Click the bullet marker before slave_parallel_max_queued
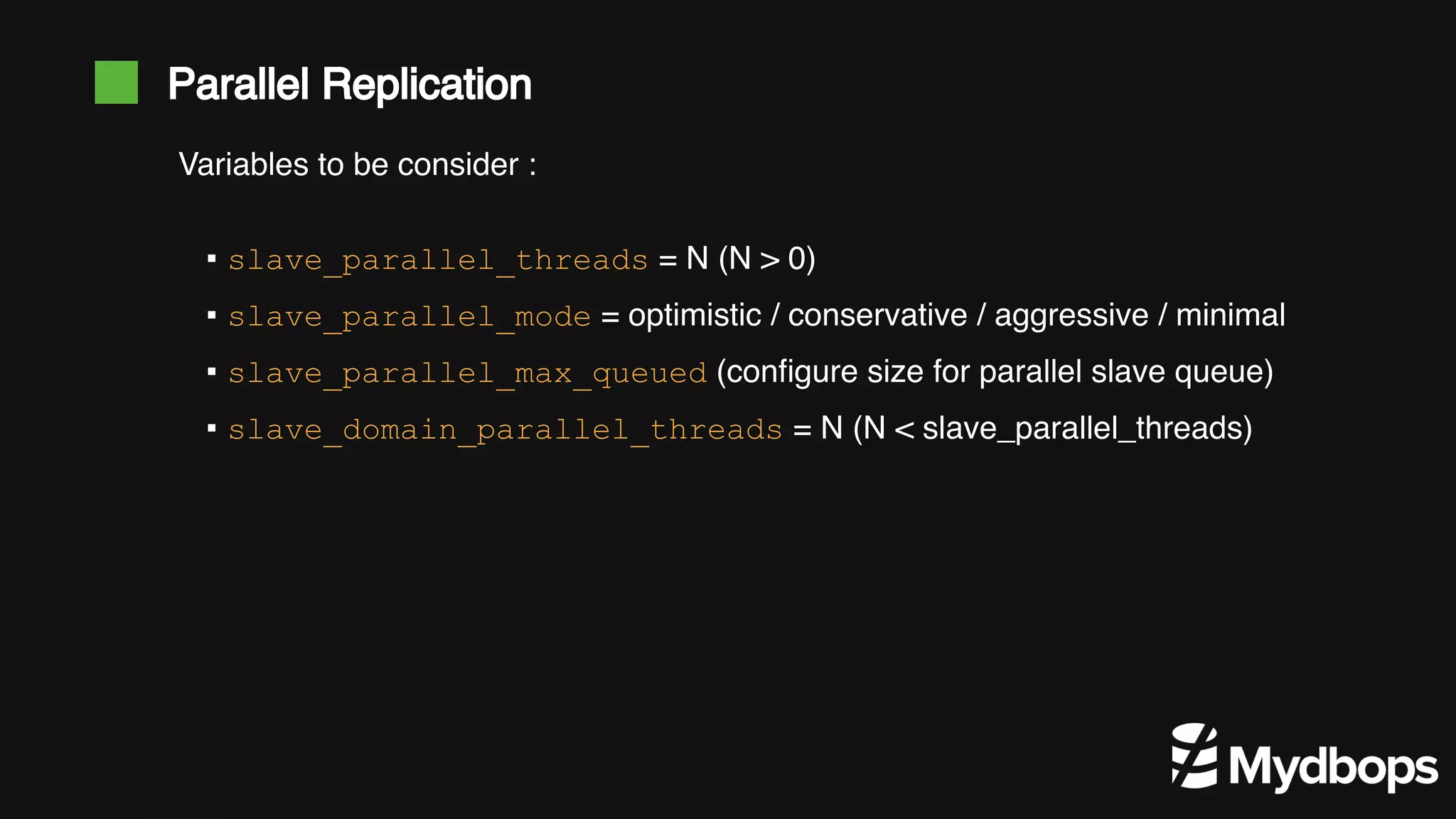Viewport: 1456px width, 819px height. 212,372
